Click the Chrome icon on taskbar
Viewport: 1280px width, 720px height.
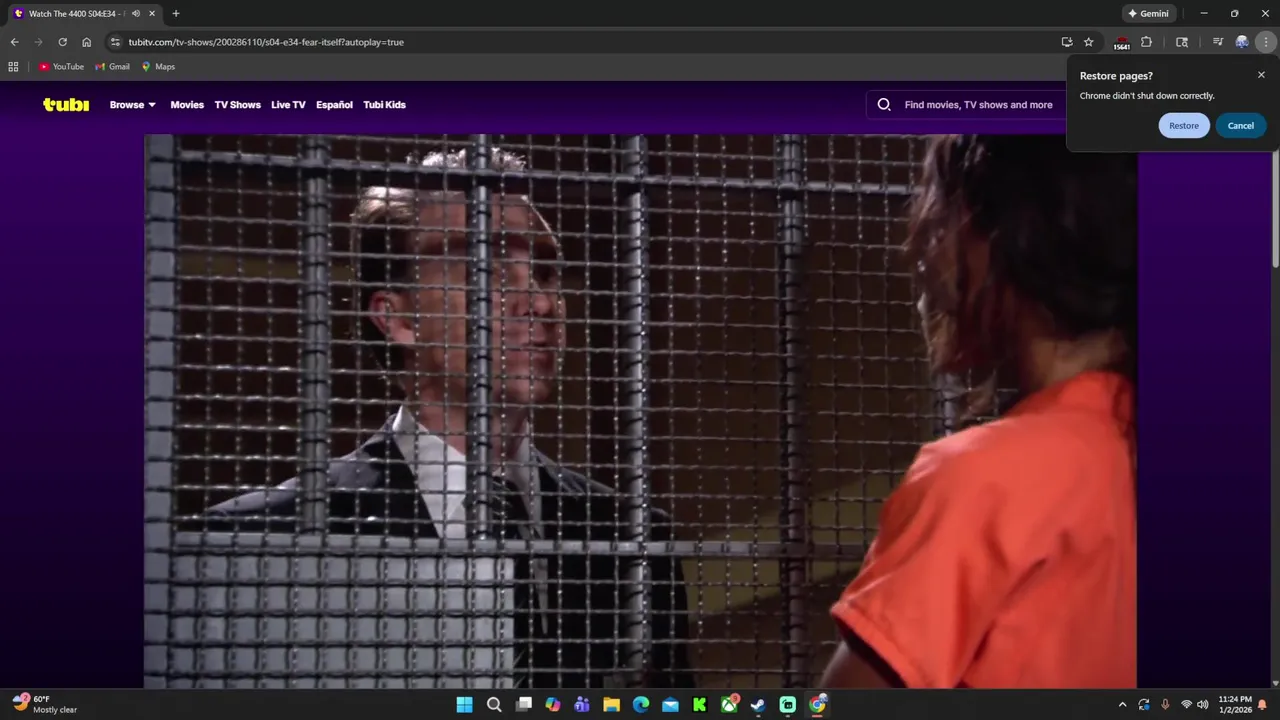point(817,705)
